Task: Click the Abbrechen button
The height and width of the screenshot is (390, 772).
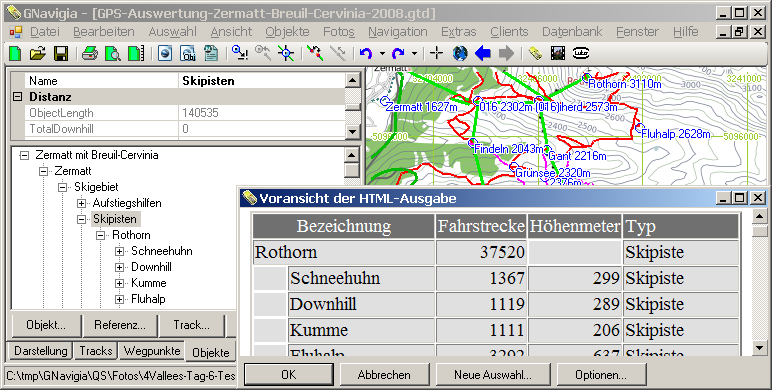Action: click(384, 375)
